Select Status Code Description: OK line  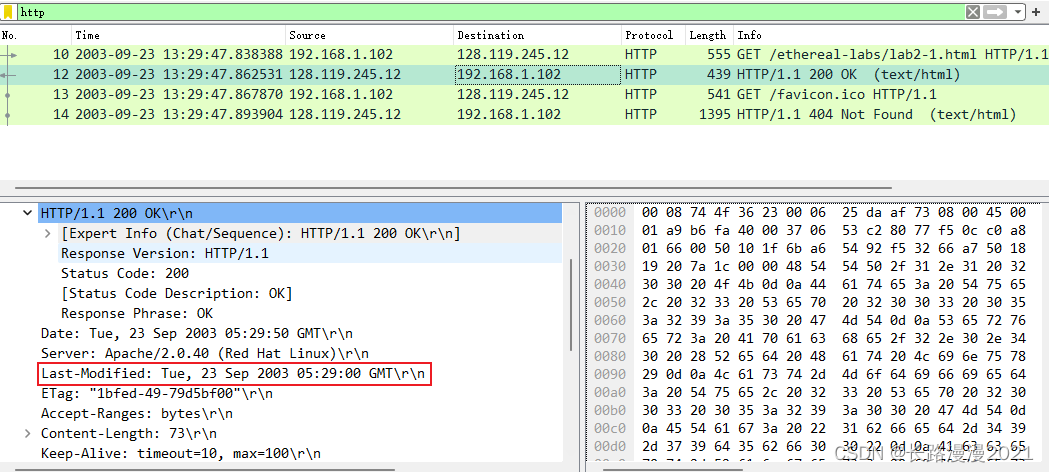click(x=177, y=293)
